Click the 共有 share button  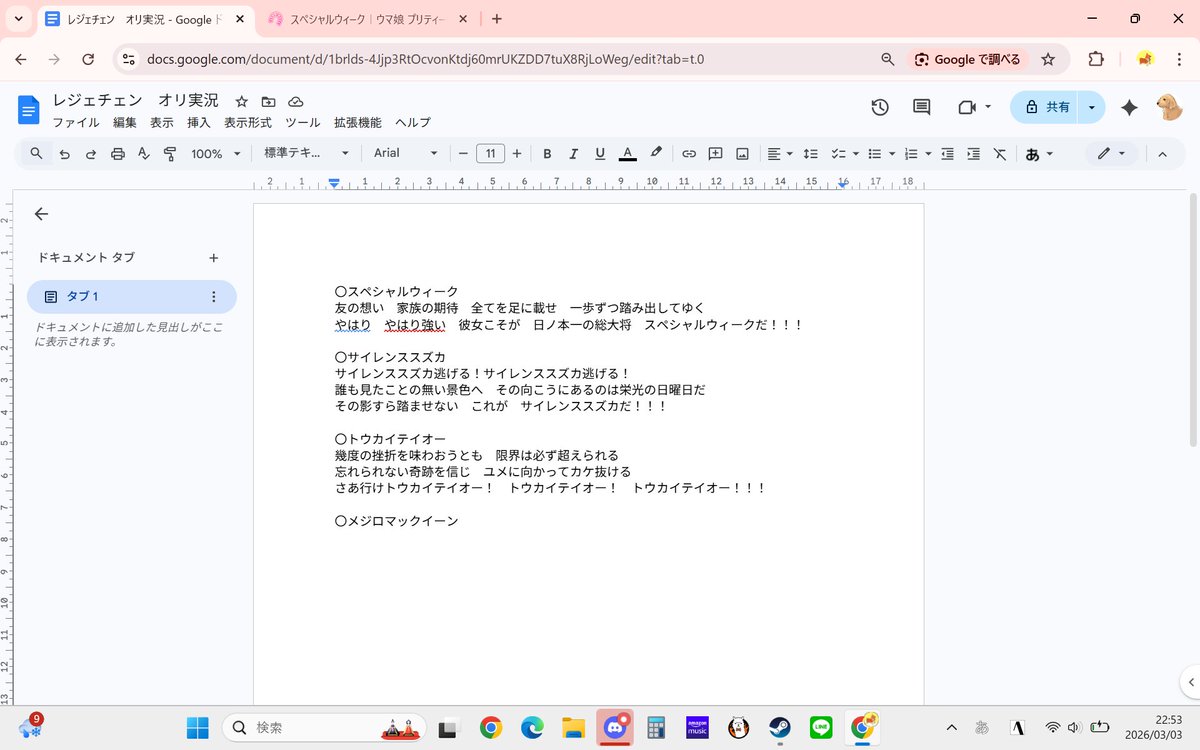[1046, 107]
